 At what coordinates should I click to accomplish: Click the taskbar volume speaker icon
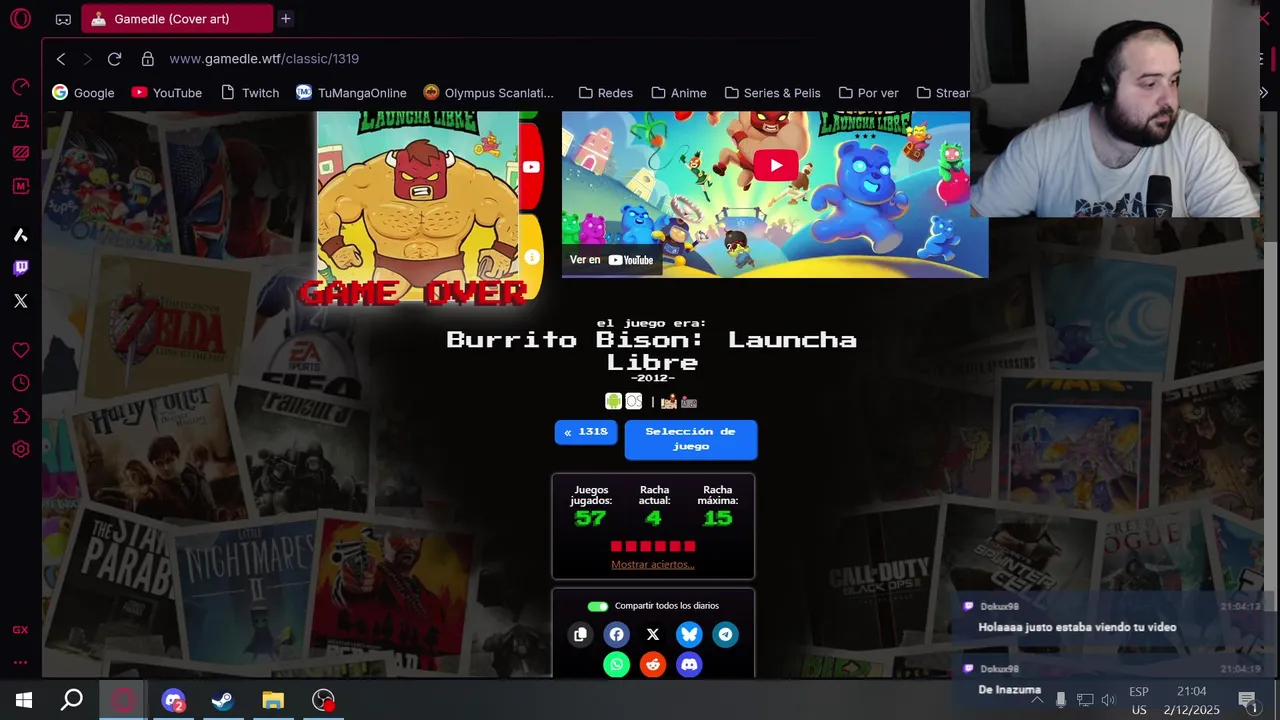click(x=1108, y=700)
